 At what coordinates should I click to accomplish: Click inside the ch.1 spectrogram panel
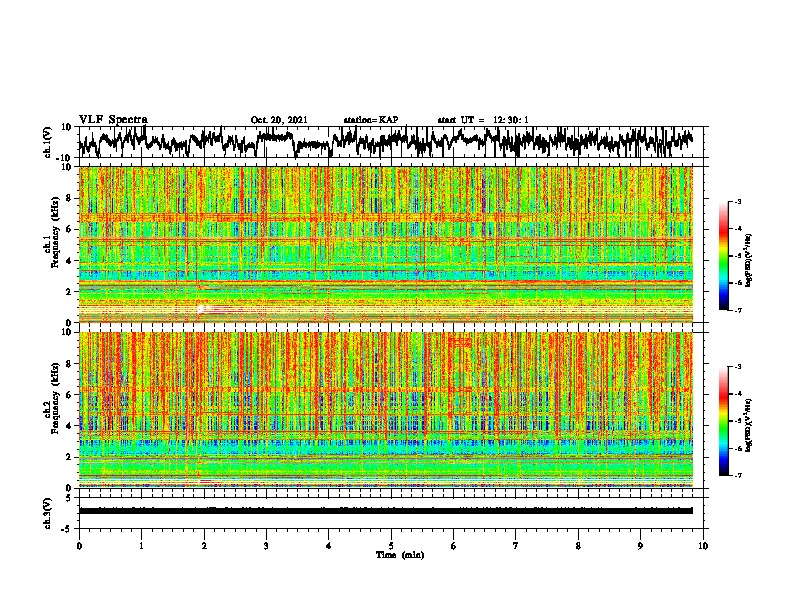[x=385, y=244]
